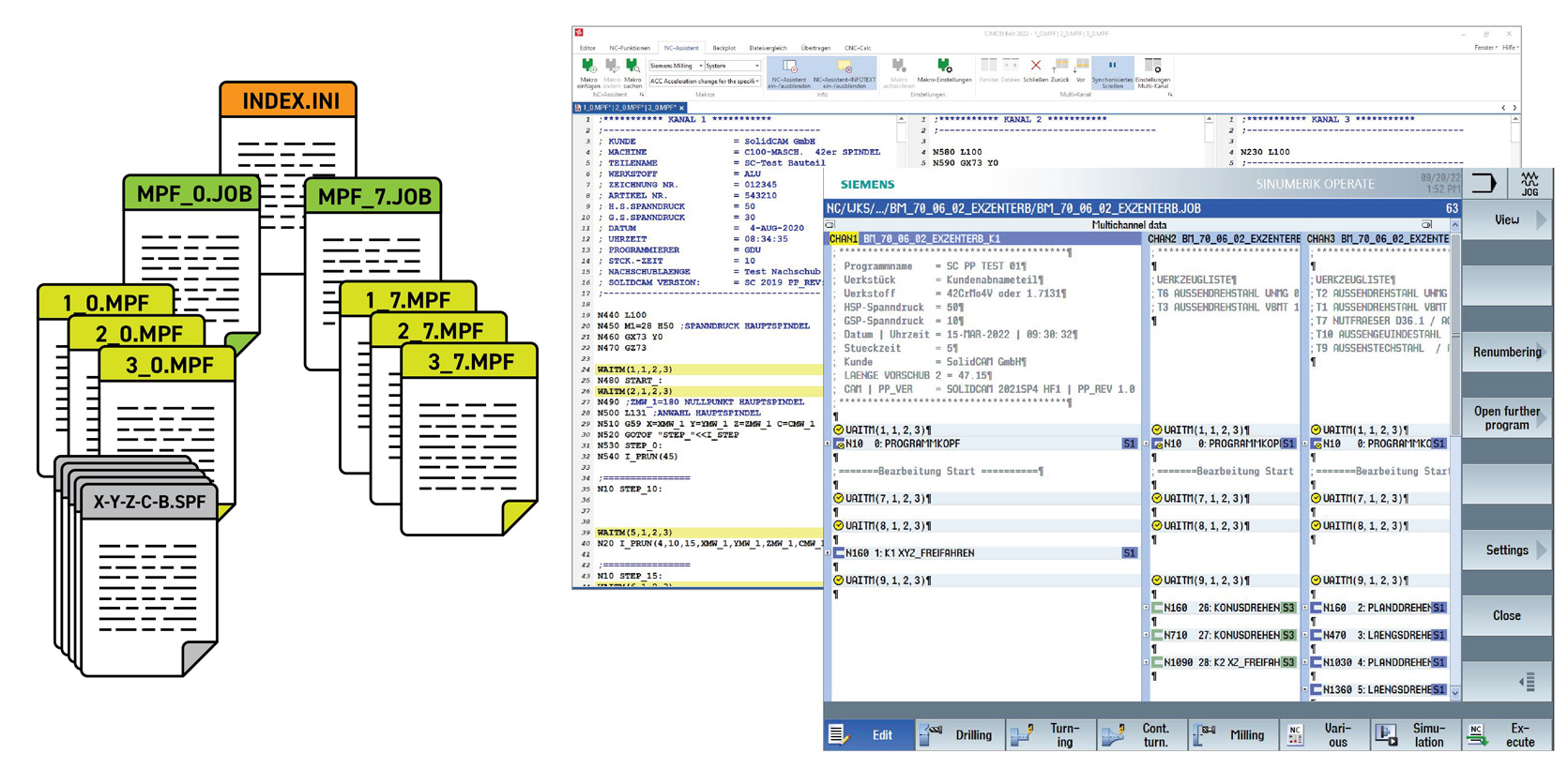1568x784 pixels.
Task: Toggle NC-Assistent ein-/ausblenden
Action: click(x=788, y=72)
